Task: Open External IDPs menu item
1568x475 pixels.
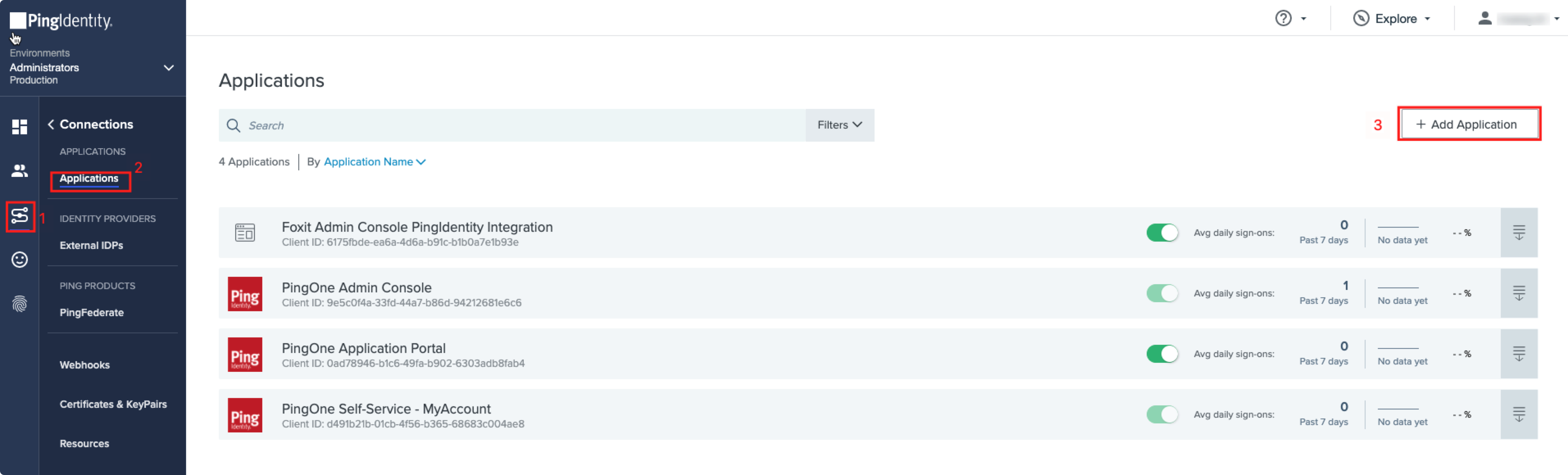Action: pyautogui.click(x=91, y=245)
